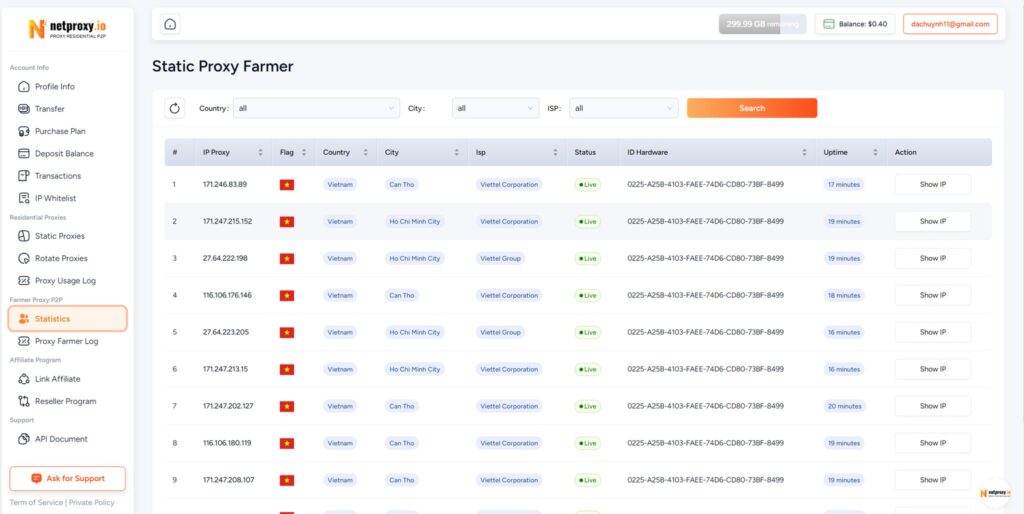This screenshot has height=514, width=1024.
Task: Click the Rotate Proxies sidebar icon
Action: coord(24,258)
